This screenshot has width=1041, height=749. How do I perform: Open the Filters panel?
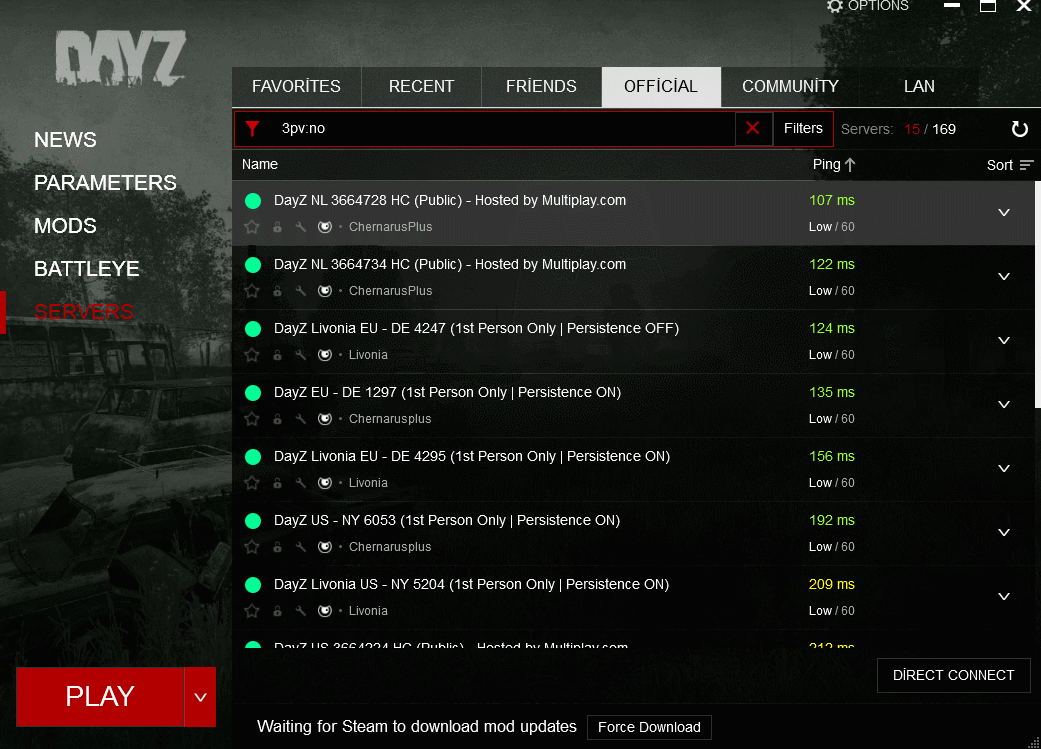(803, 128)
